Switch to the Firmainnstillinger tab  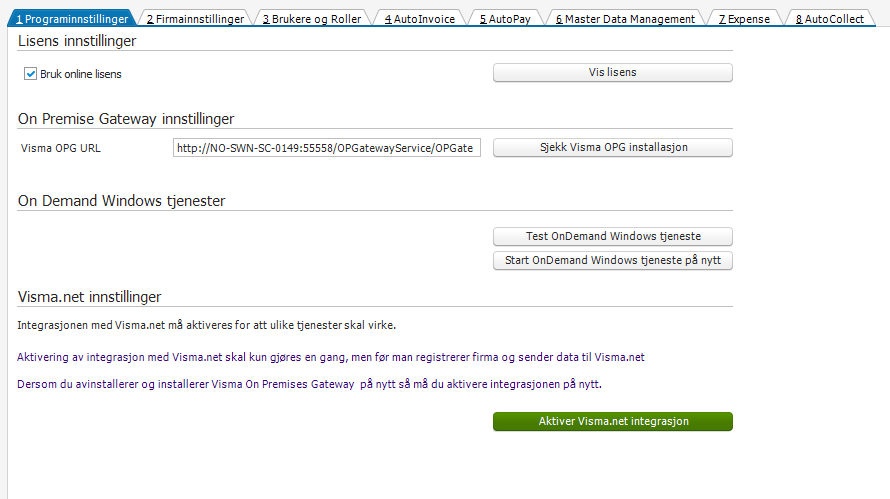tap(195, 19)
